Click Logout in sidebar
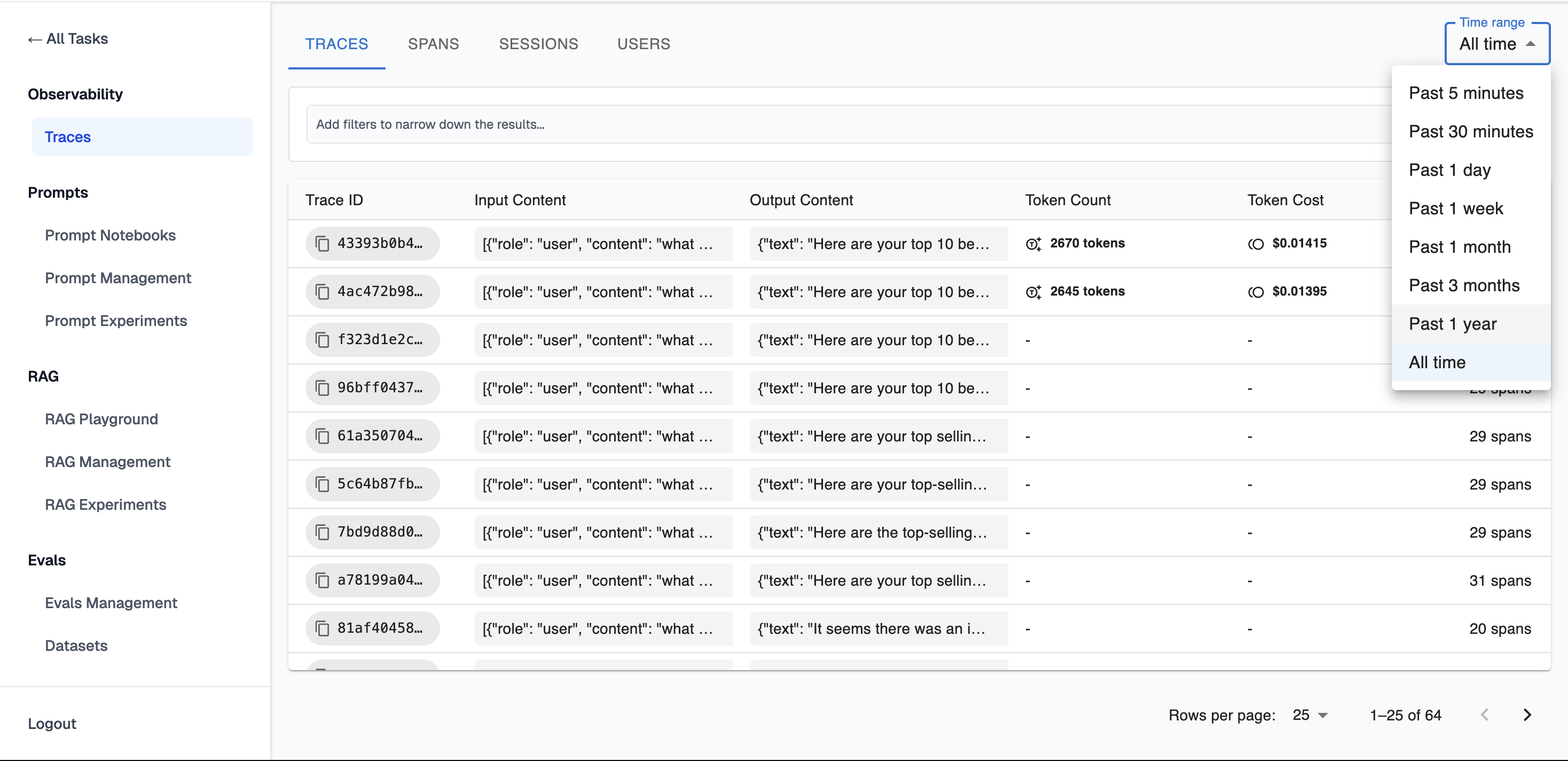The height and width of the screenshot is (761, 1568). [52, 723]
